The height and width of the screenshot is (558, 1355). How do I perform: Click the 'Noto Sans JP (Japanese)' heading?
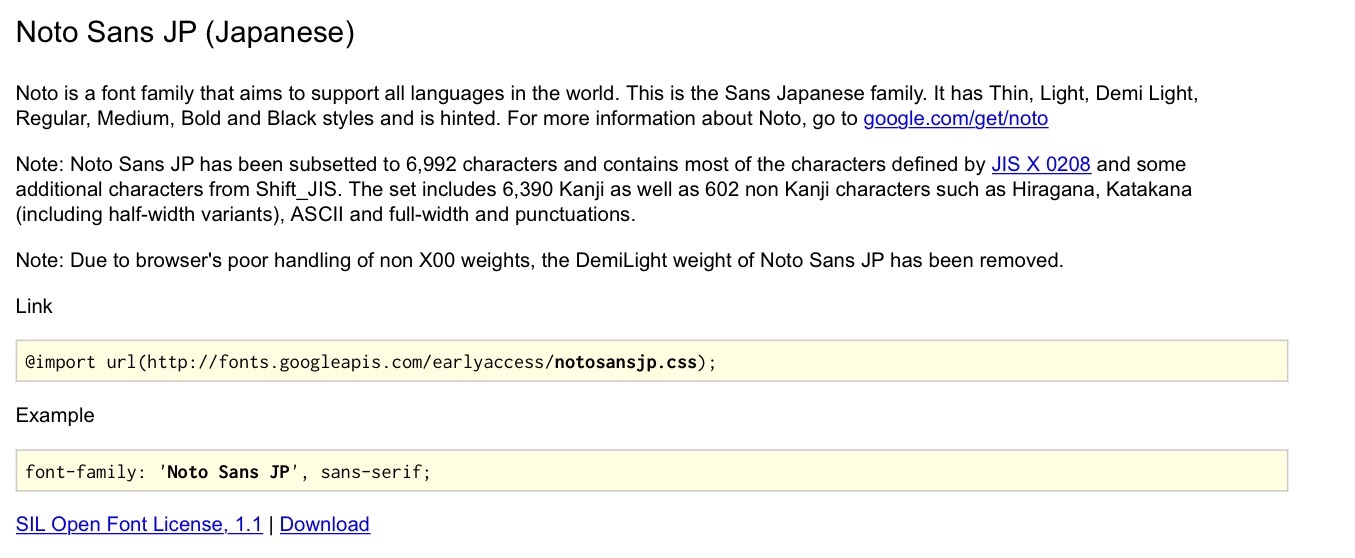coord(185,33)
